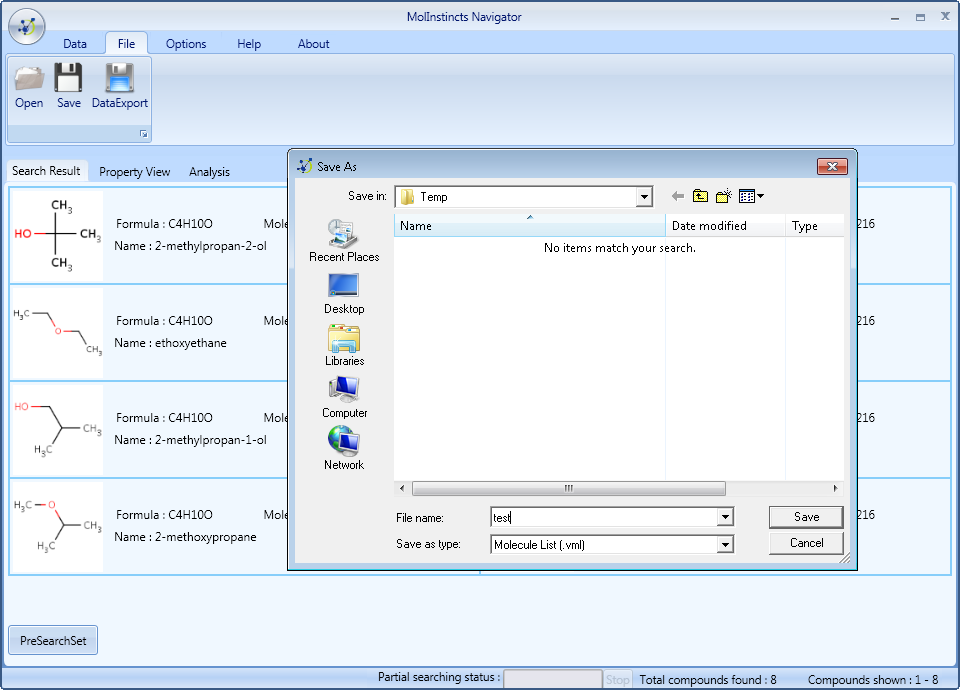Expand the Save as type dropdown
Image resolution: width=960 pixels, height=690 pixels.
pyautogui.click(x=725, y=544)
